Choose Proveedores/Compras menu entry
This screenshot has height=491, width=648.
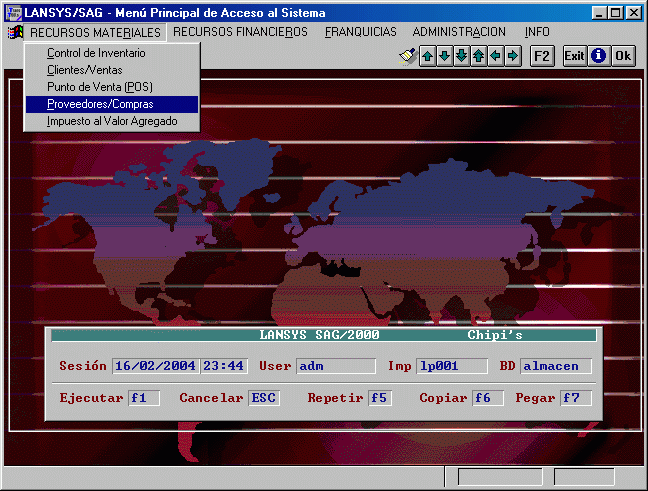(112, 104)
